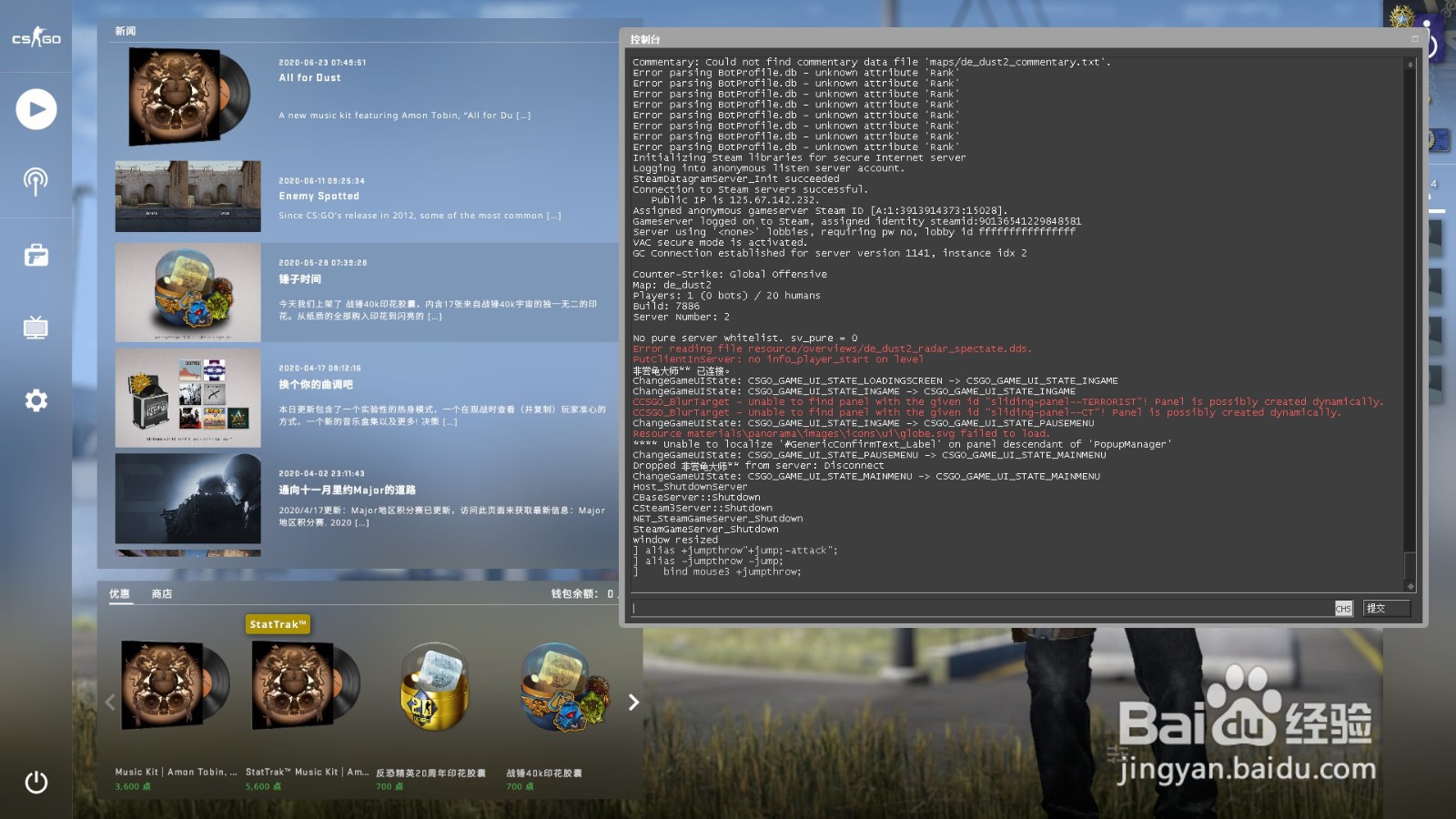Open the 通向十一月里约Major的道路 news thumbnail
The image size is (1456, 819).
[188, 499]
